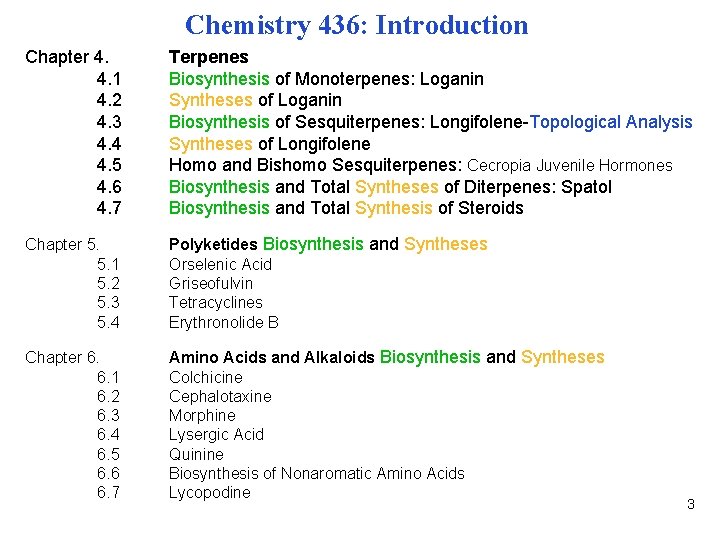Click the bold "Polyketides" heading
The width and height of the screenshot is (720, 540).
213,244
